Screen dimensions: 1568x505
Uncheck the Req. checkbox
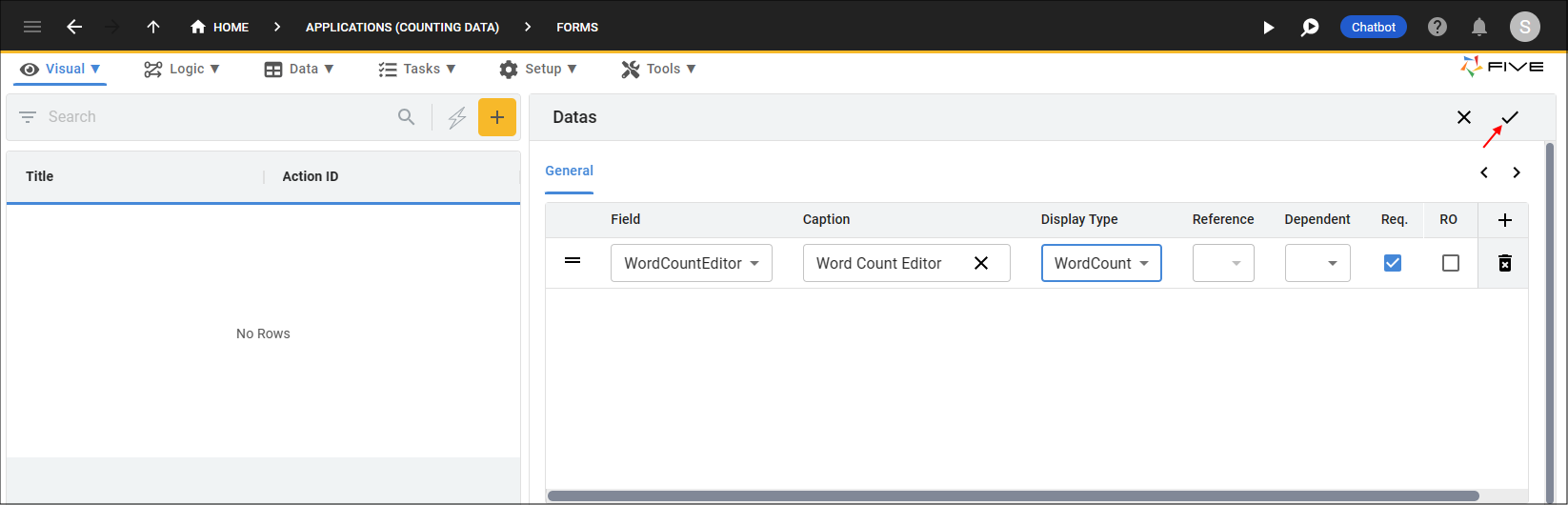point(1393,263)
